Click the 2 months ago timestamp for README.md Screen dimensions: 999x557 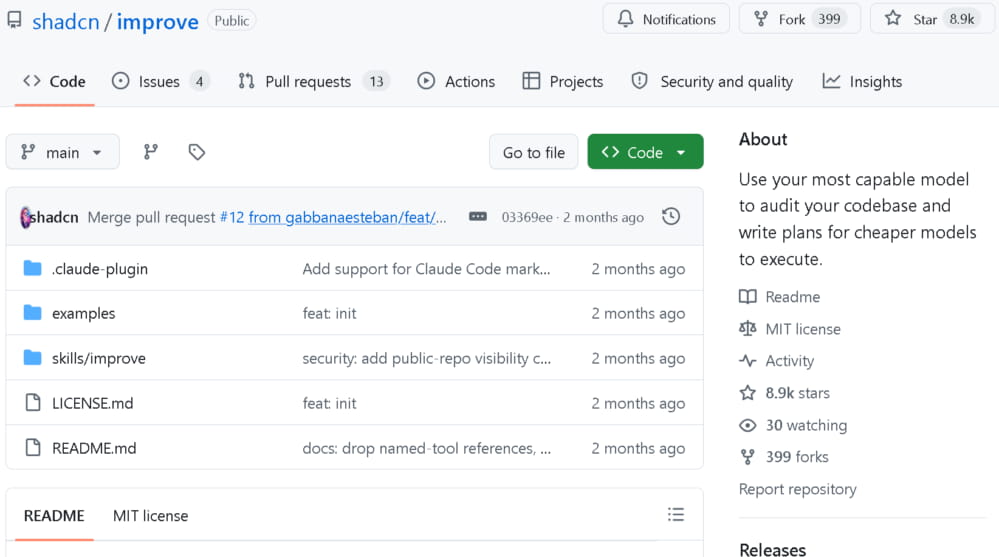click(x=638, y=448)
